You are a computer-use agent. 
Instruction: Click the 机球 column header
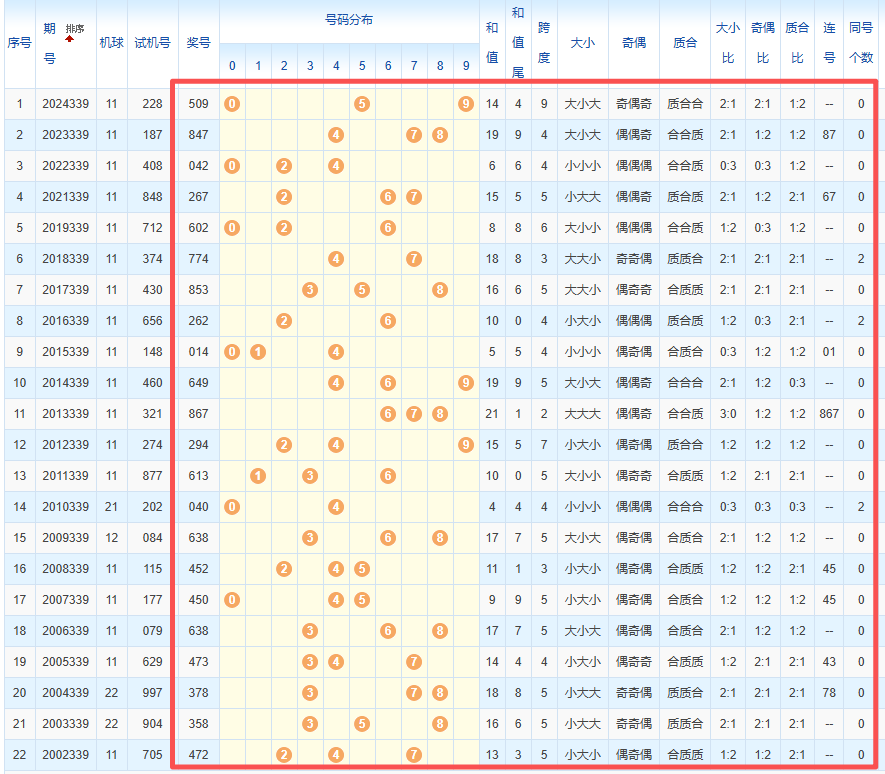(x=112, y=43)
